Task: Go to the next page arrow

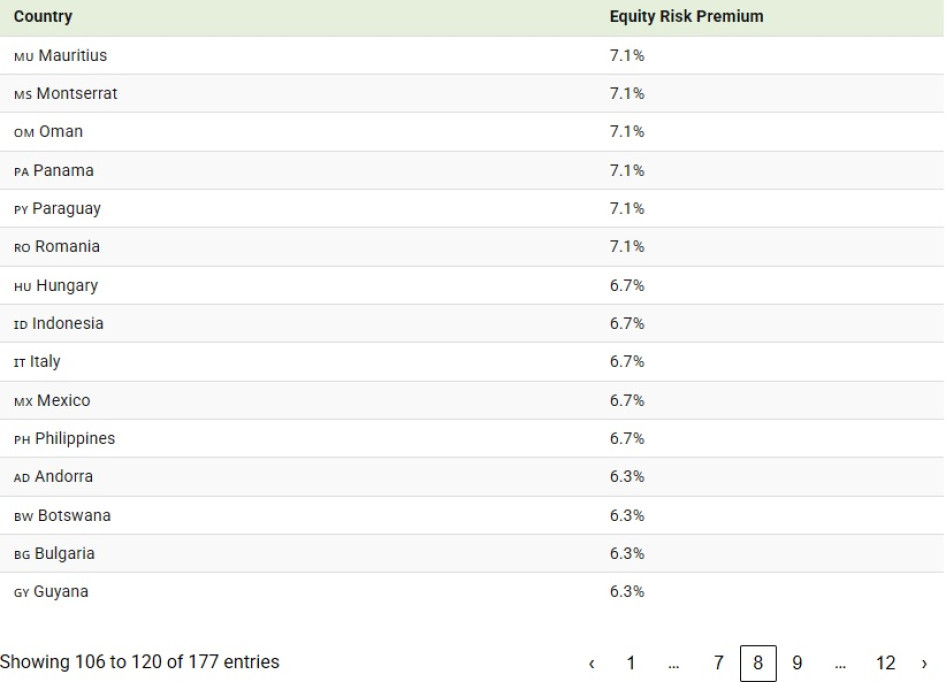Action: (924, 663)
